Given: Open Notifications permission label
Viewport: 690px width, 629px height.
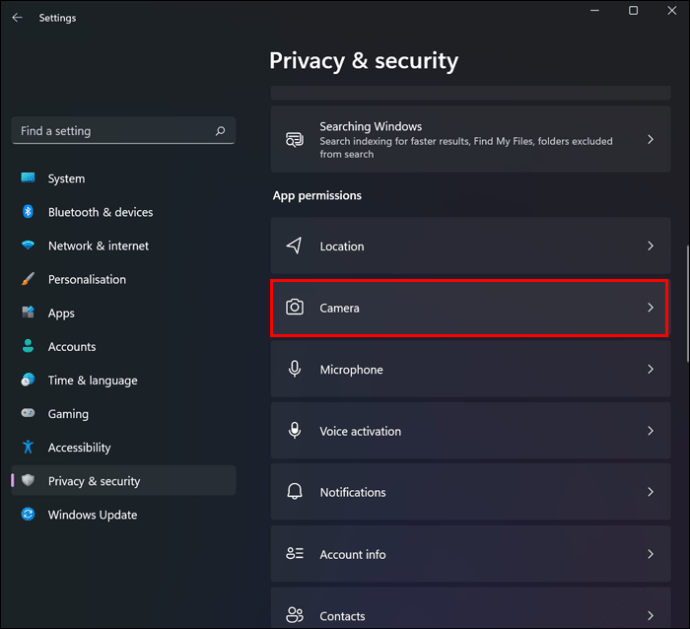Looking at the screenshot, I should (352, 493).
